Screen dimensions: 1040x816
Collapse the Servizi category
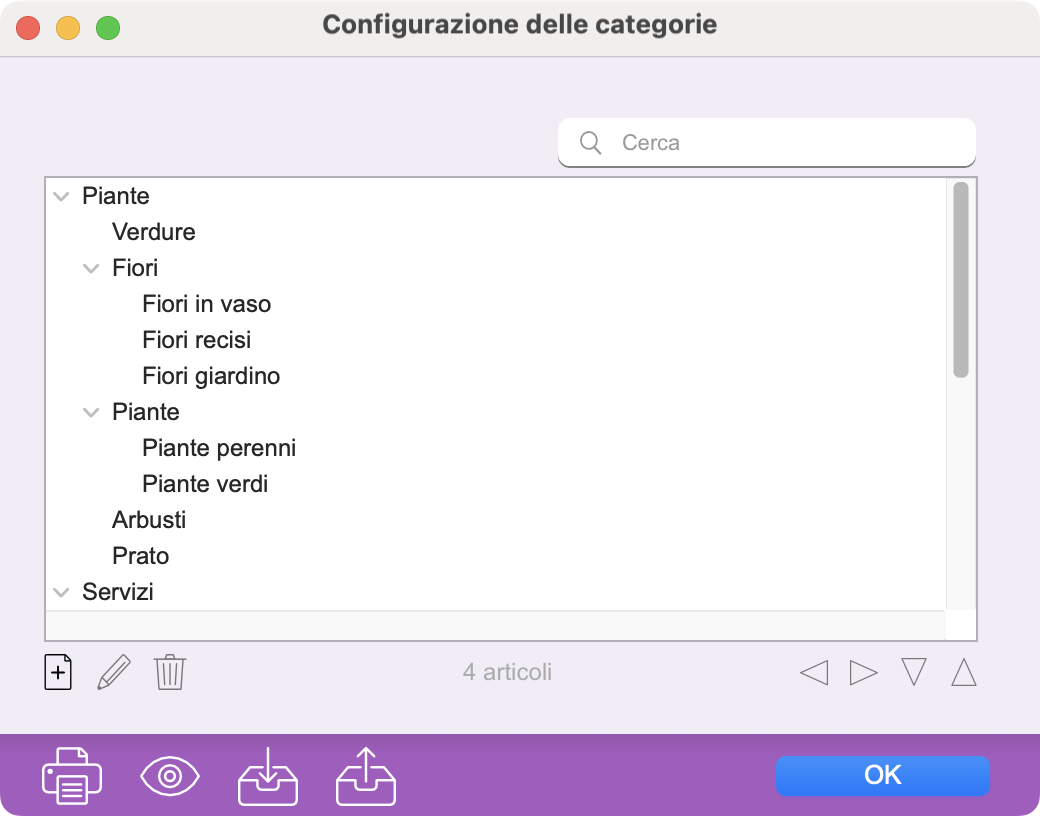(x=61, y=592)
